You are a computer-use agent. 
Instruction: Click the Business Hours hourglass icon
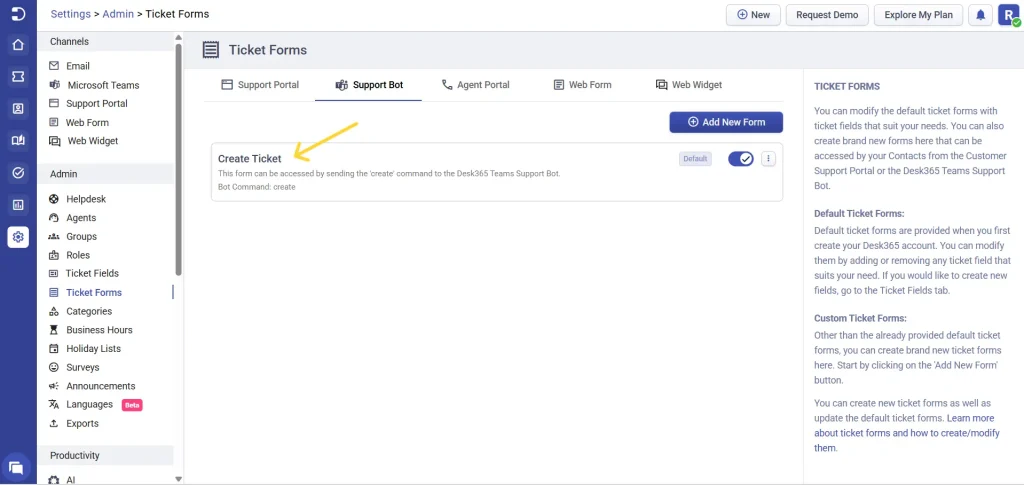tap(54, 330)
